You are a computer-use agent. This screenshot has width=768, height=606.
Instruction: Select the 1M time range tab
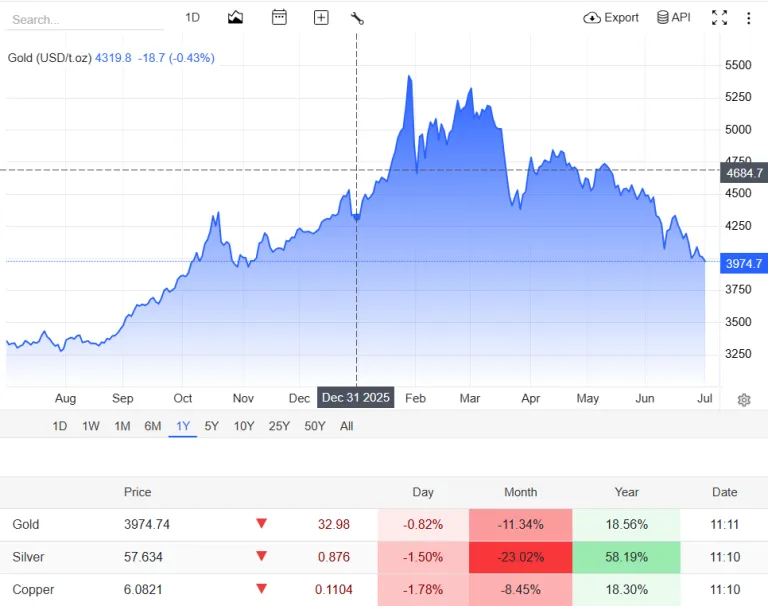[x=122, y=426]
